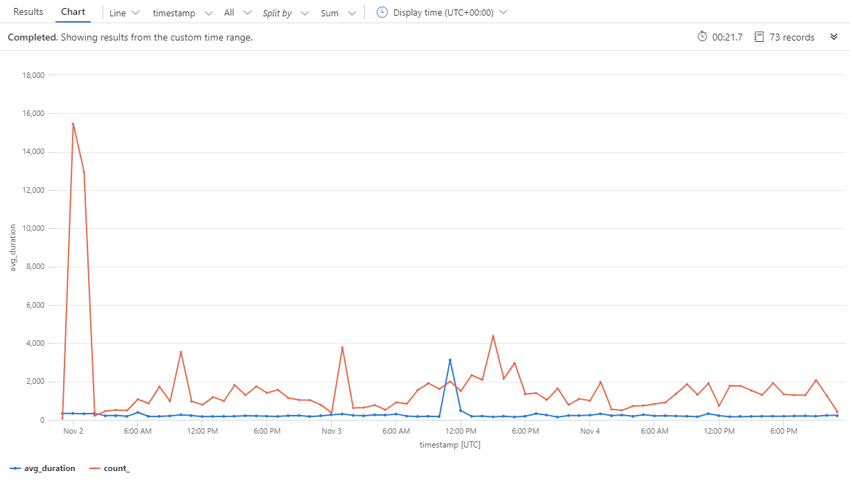Screen dimensions: 850x483
Task: Click the blue avg_duration legend marker
Action: click(15, 468)
